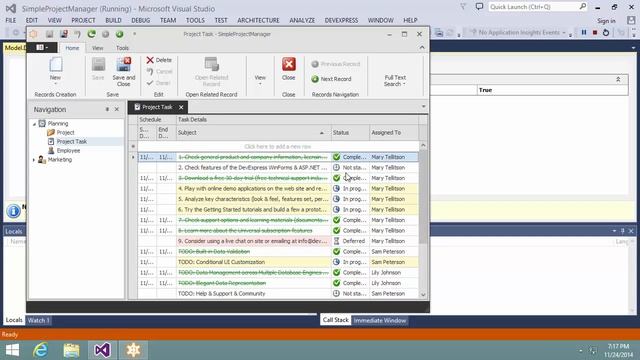Open the ARCHITECTURE menu
The image size is (640, 360).
pyautogui.click(x=258, y=20)
